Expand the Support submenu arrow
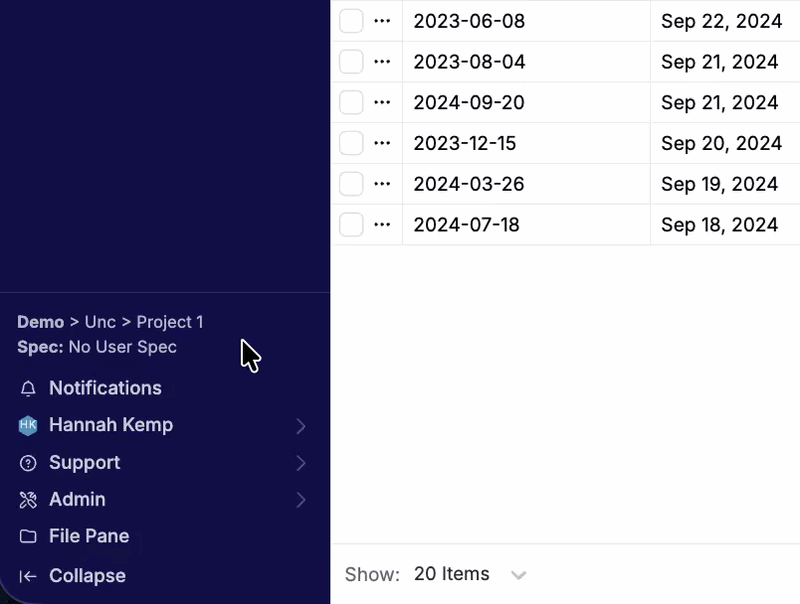800x604 pixels. tap(301, 464)
